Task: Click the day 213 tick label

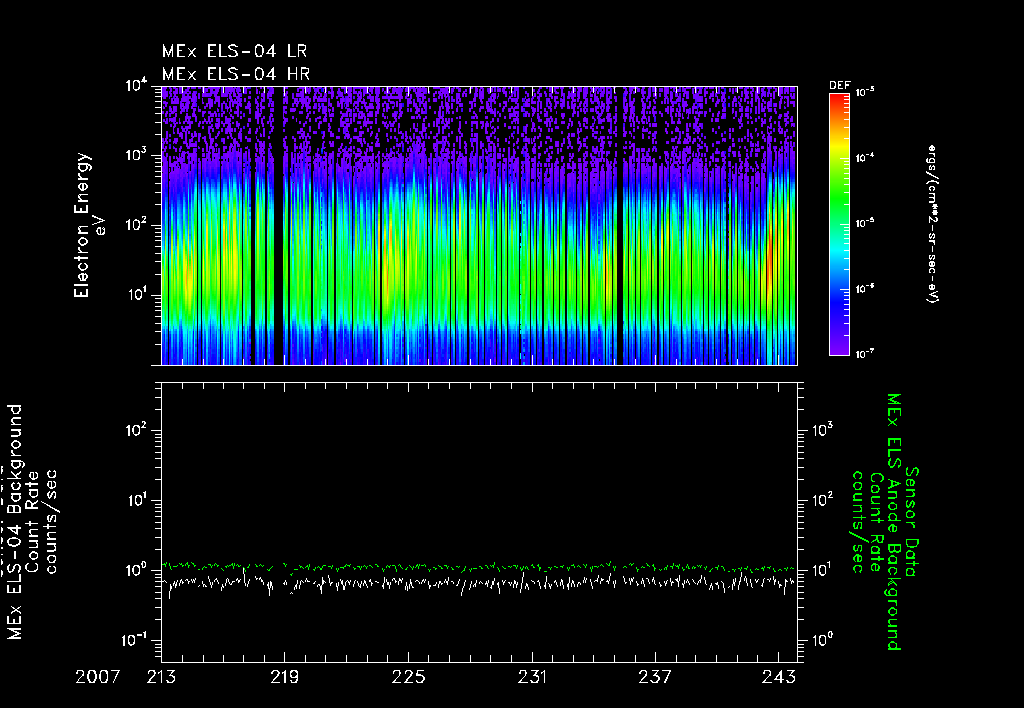Action: click(x=161, y=677)
